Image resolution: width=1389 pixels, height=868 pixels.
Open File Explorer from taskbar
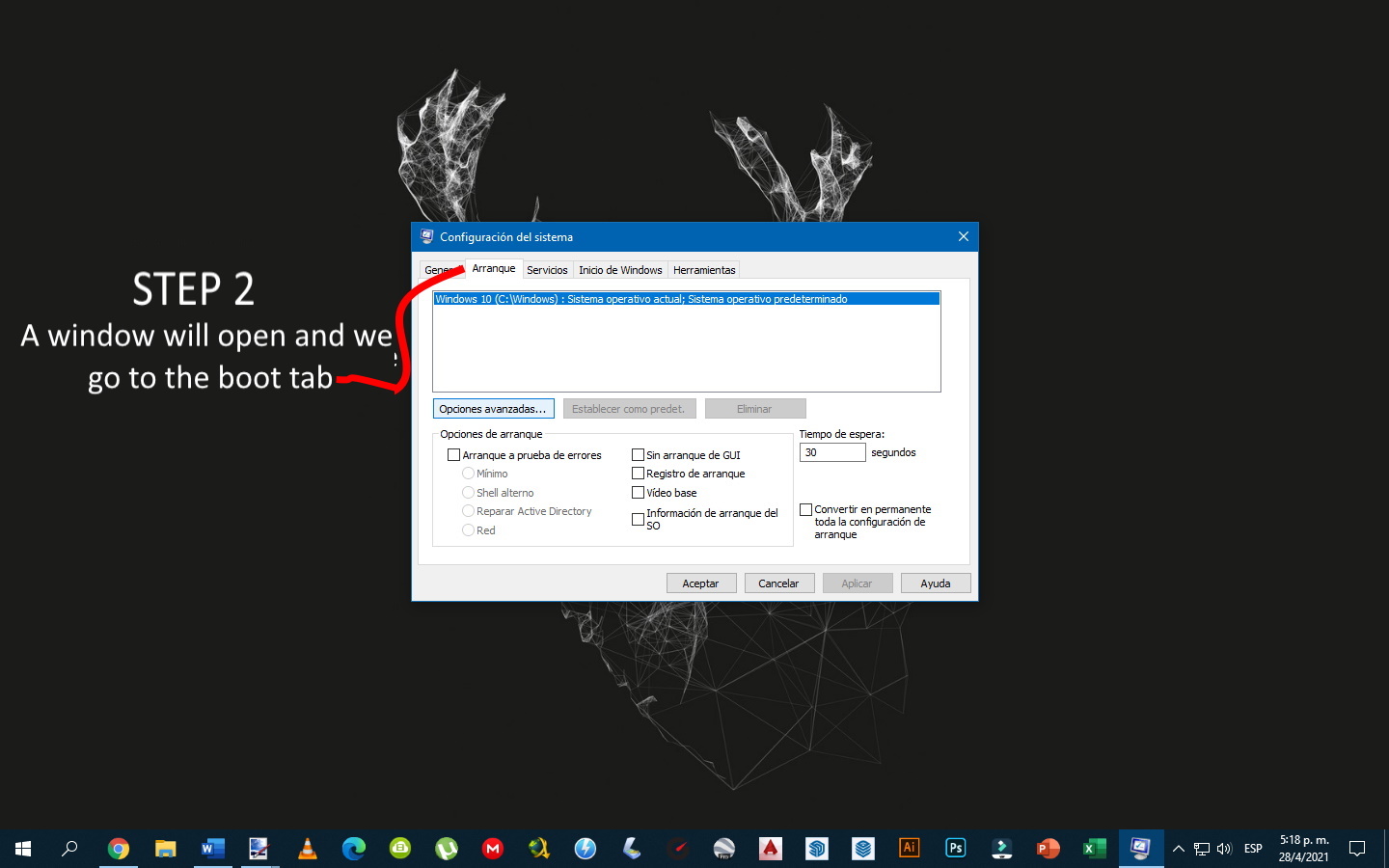pos(165,849)
